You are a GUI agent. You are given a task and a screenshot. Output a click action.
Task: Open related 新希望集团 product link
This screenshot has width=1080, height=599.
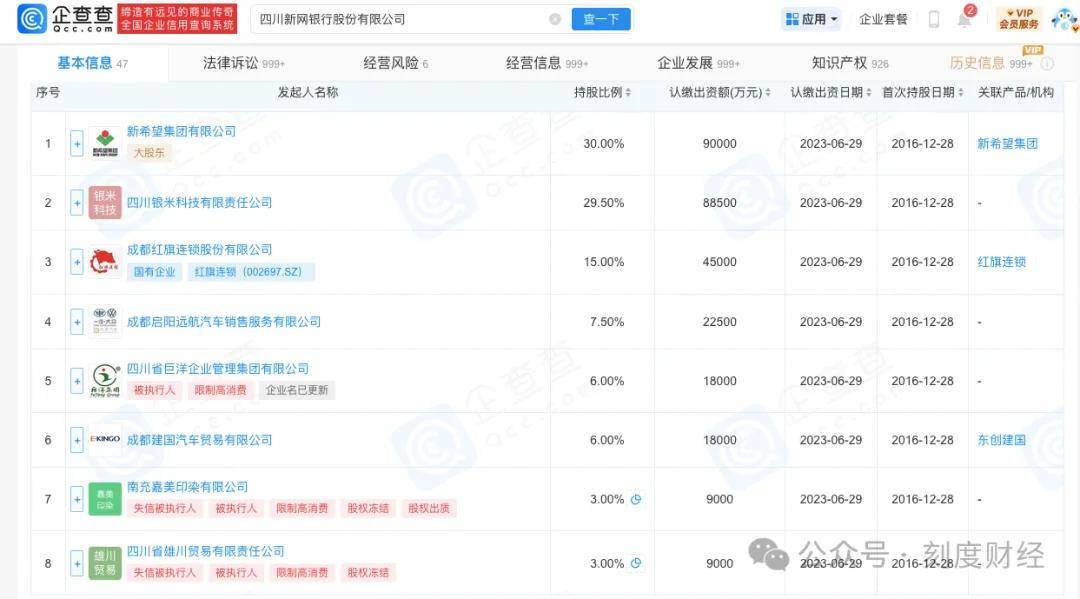(x=1007, y=143)
